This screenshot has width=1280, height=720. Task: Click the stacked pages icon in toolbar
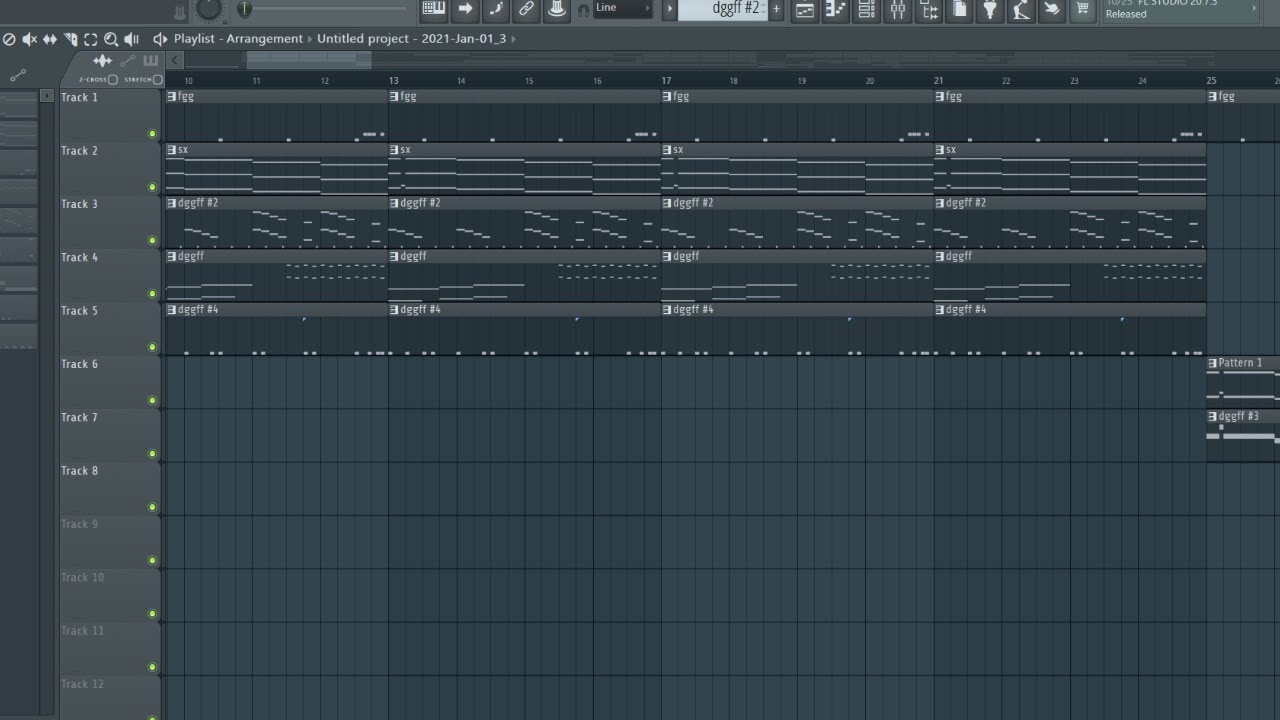(960, 9)
